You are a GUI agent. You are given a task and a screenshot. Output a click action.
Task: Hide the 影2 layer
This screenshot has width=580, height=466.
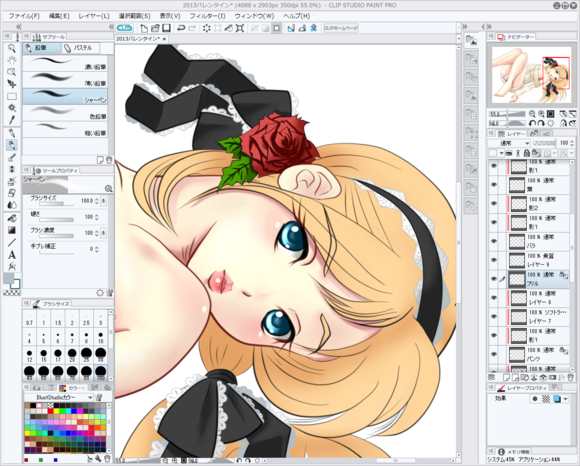click(494, 203)
